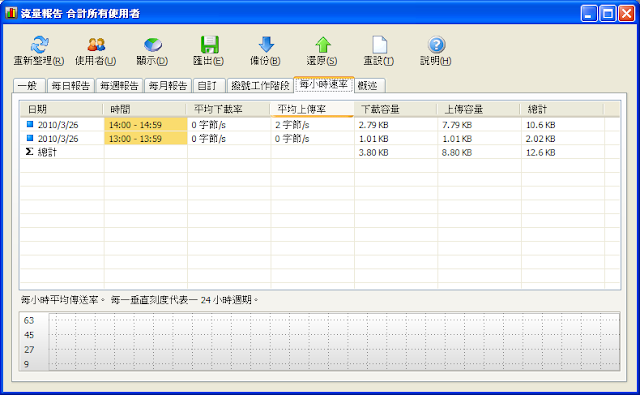
Task: Click the traffic report title bar icon
Action: (x=11, y=13)
